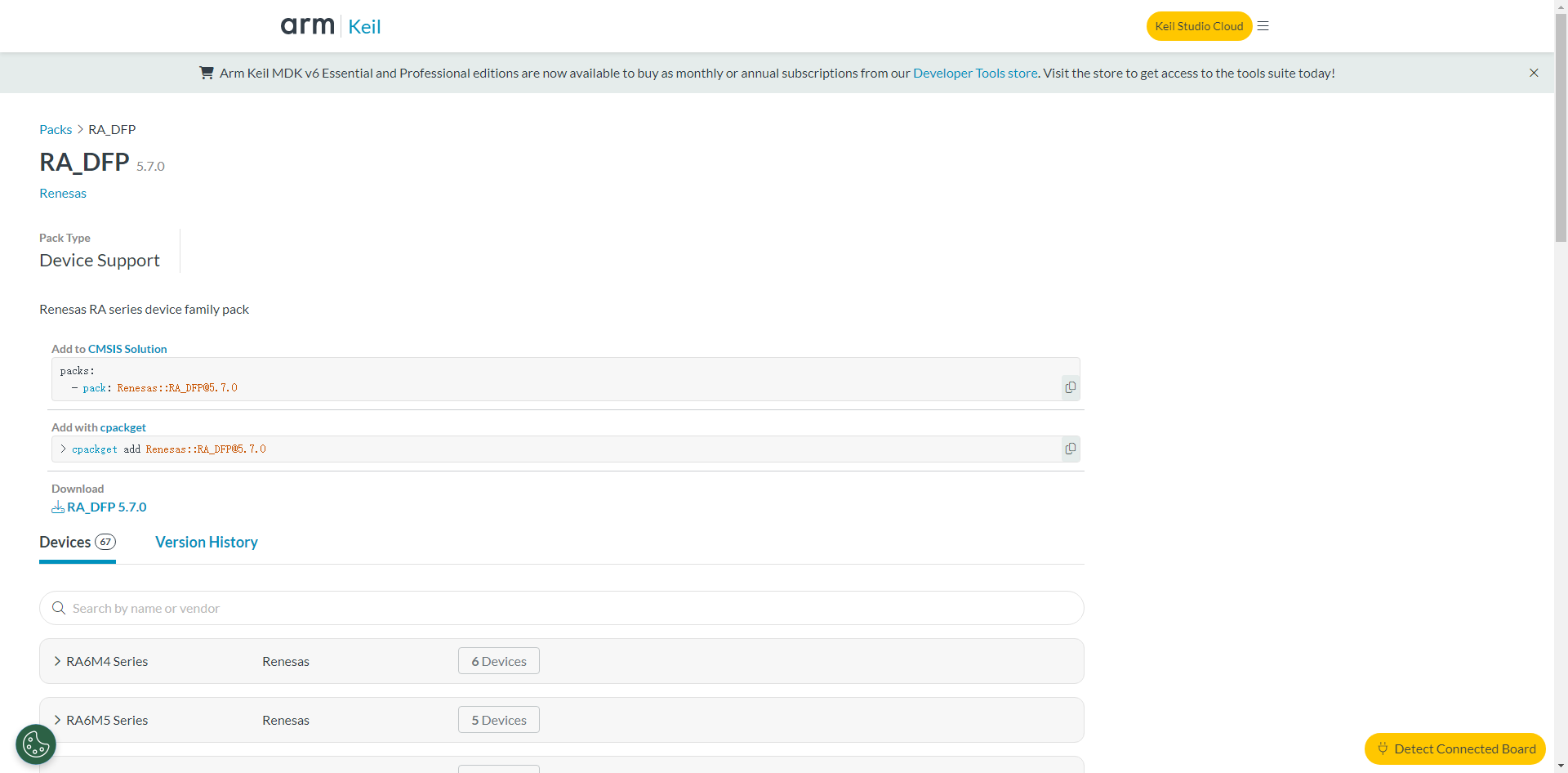Copy the cpackget add command
This screenshot has height=773, width=1568.
[1070, 449]
